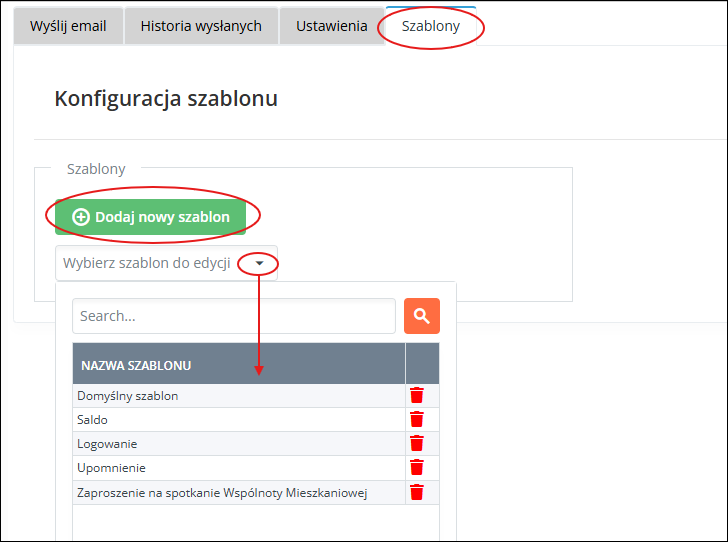Focus the Search template input field
The image size is (728, 542).
coord(234,316)
